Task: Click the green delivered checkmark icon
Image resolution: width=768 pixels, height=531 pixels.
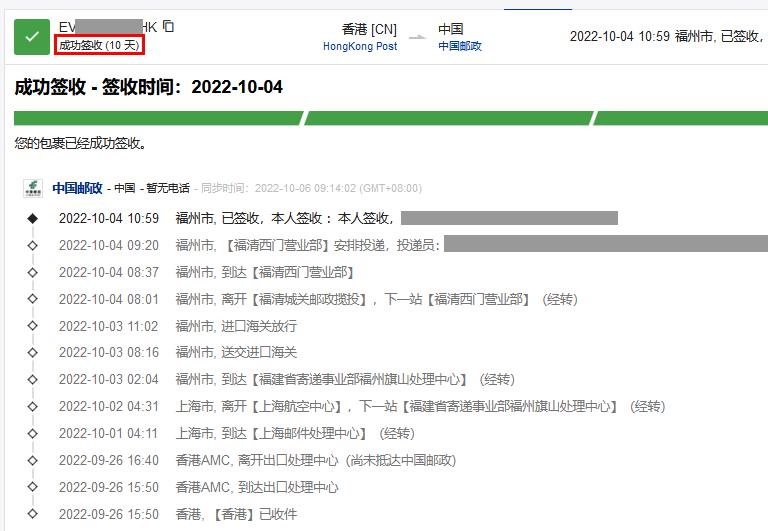Action: [32, 36]
